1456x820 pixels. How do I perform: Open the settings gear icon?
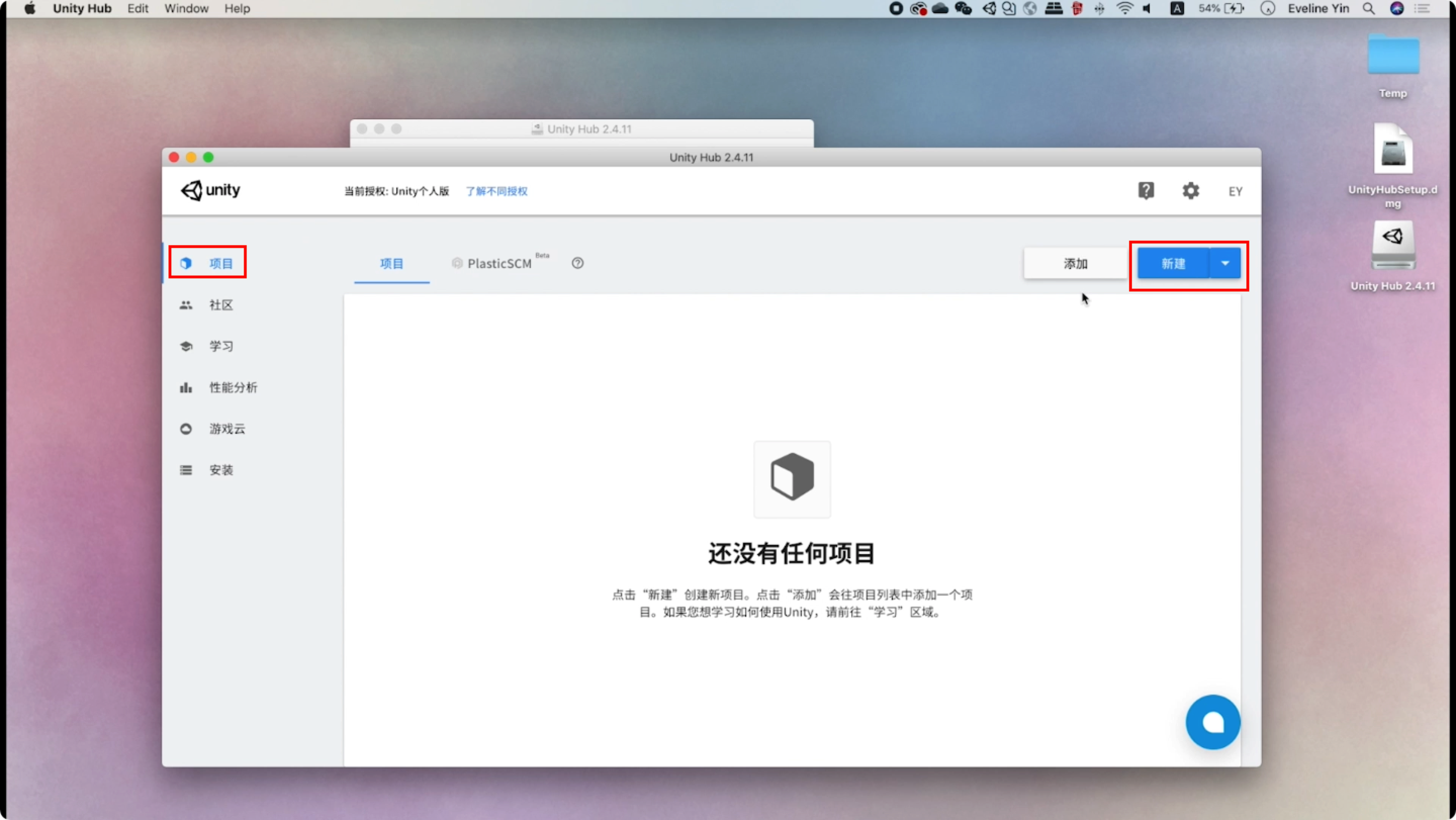[x=1191, y=191]
